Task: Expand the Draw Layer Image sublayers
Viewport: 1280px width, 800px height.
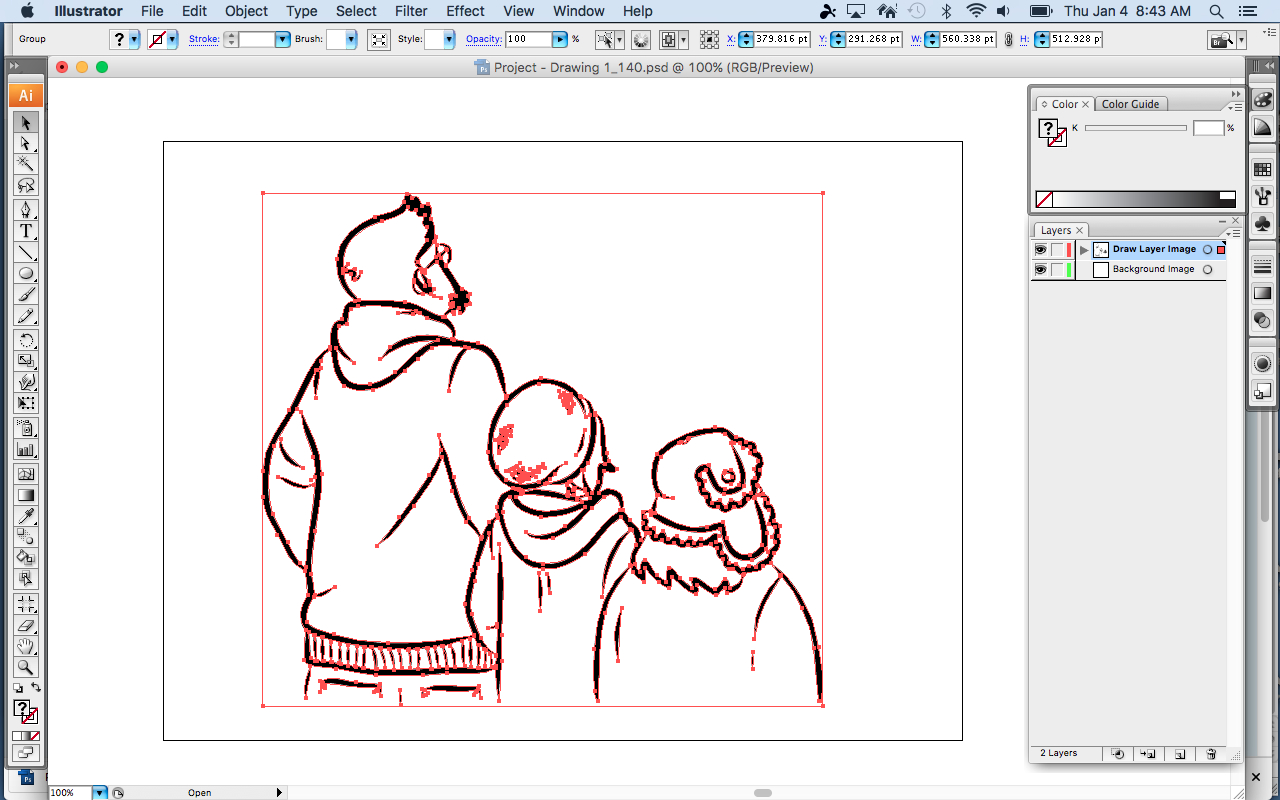Action: (x=1084, y=250)
